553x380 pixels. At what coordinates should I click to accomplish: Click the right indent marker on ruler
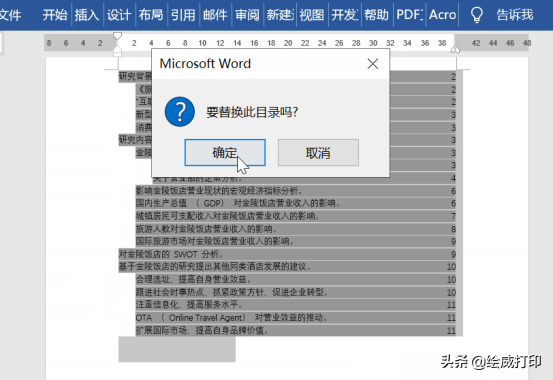click(x=455, y=49)
